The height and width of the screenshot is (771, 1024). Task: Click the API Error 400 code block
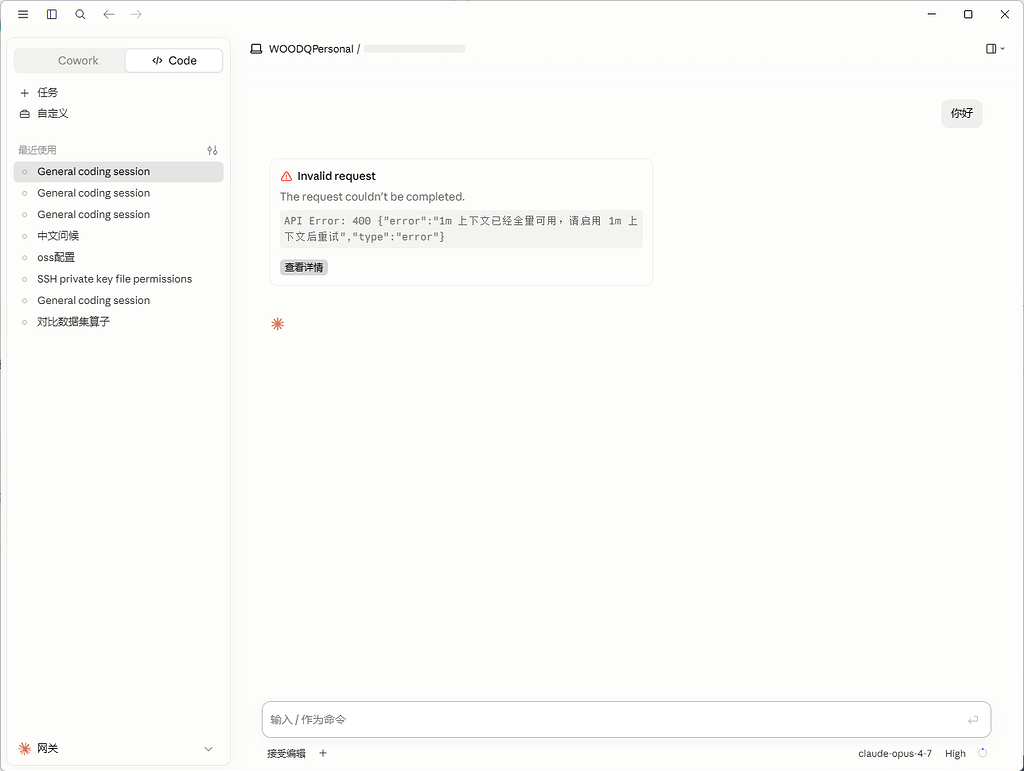click(461, 229)
